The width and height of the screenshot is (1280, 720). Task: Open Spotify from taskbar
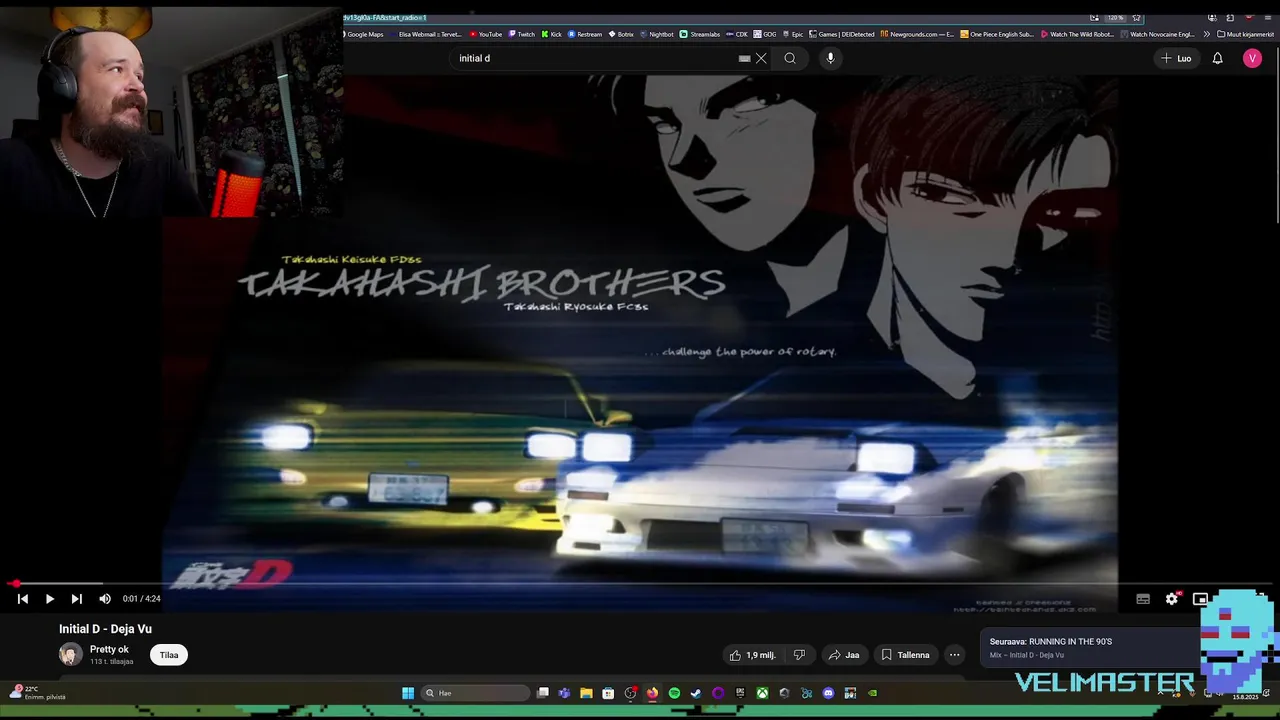coord(674,693)
